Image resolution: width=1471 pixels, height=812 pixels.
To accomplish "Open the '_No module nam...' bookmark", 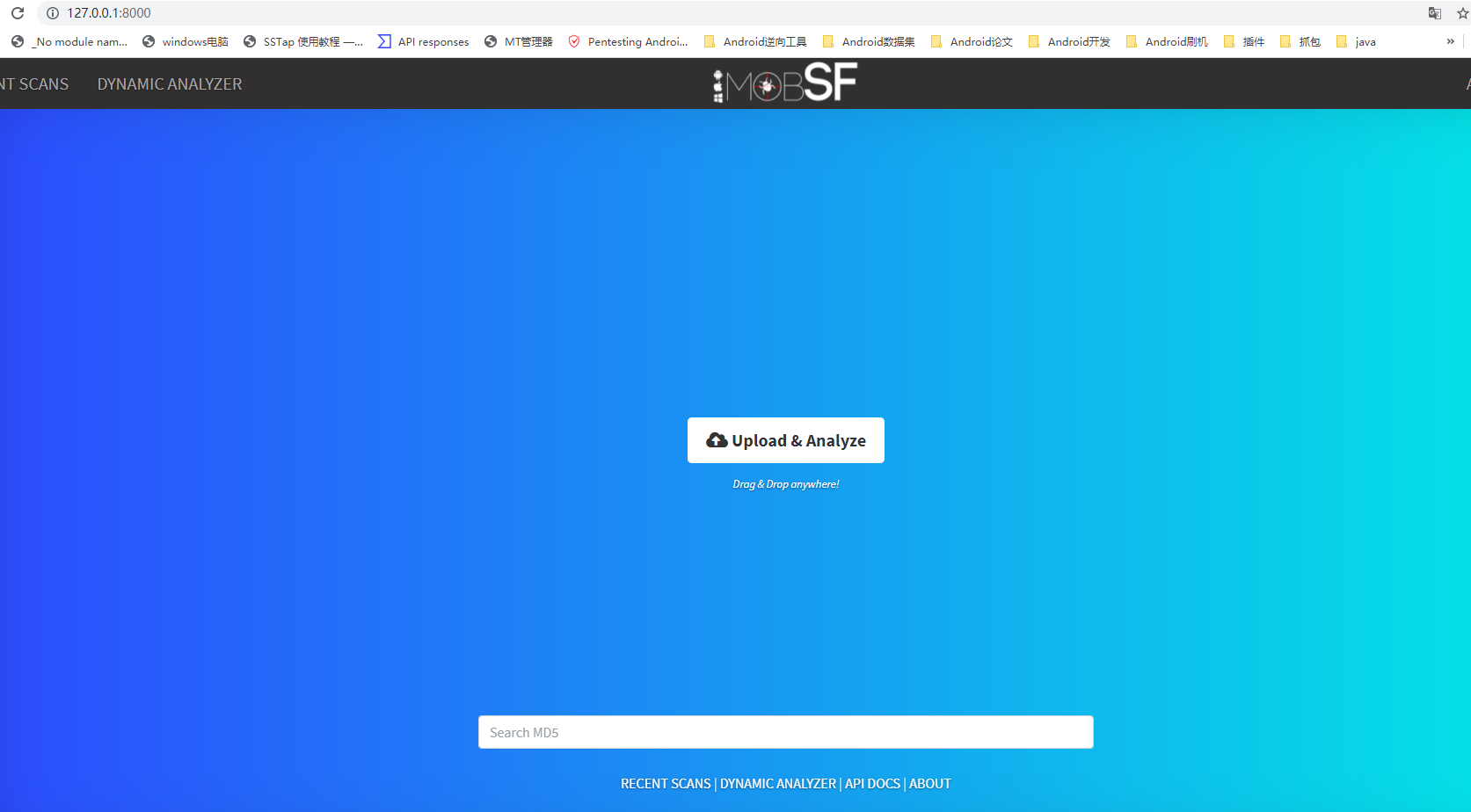I will tap(69, 41).
